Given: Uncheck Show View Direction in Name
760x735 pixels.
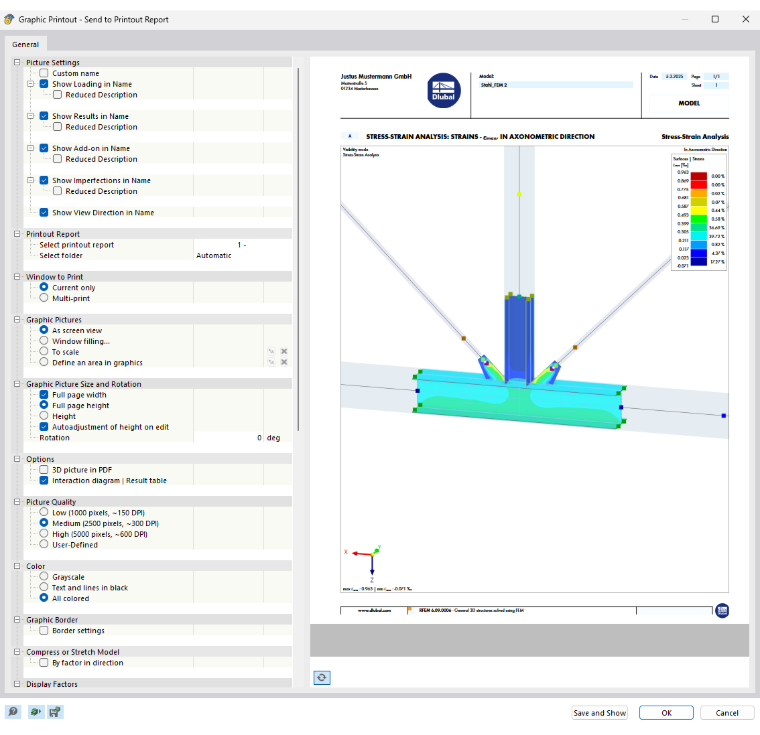Looking at the screenshot, I should point(44,212).
